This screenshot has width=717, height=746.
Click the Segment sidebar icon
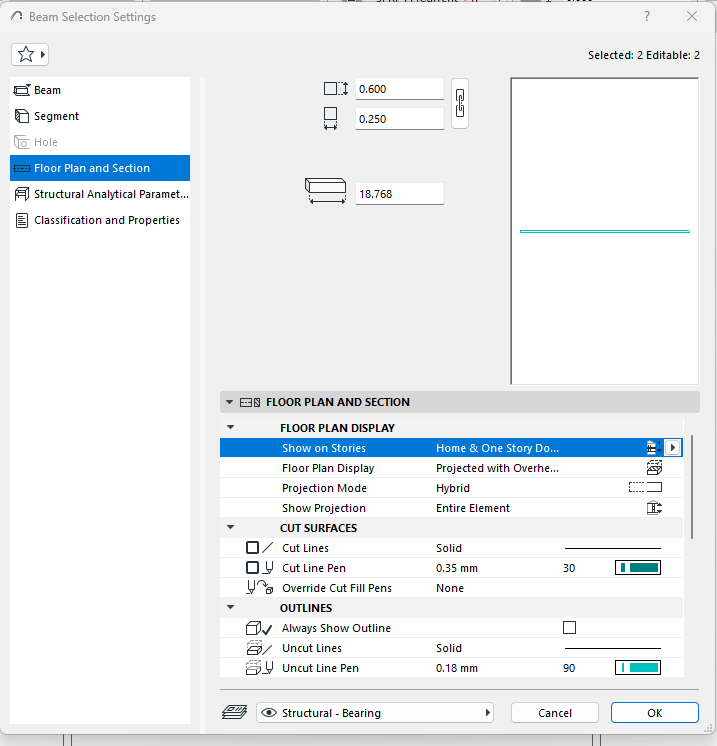[x=22, y=116]
